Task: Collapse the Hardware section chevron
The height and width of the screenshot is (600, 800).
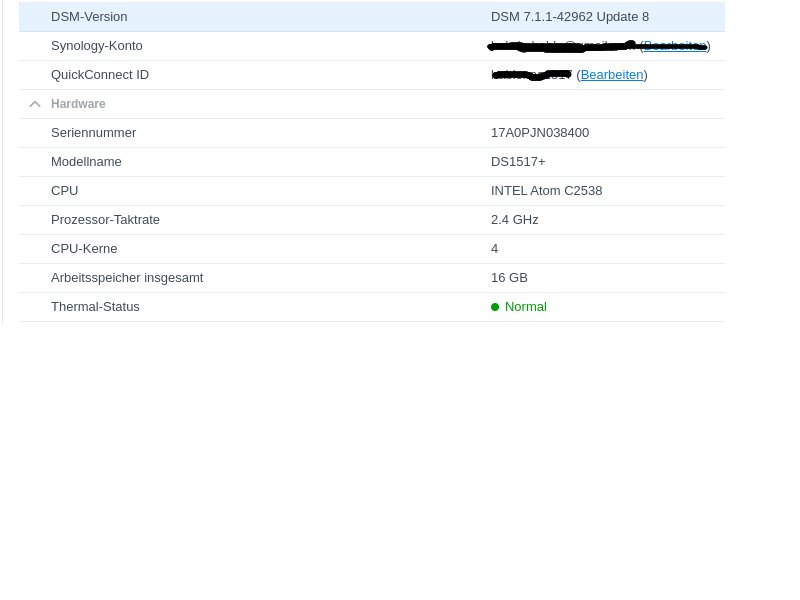Action: coord(35,104)
